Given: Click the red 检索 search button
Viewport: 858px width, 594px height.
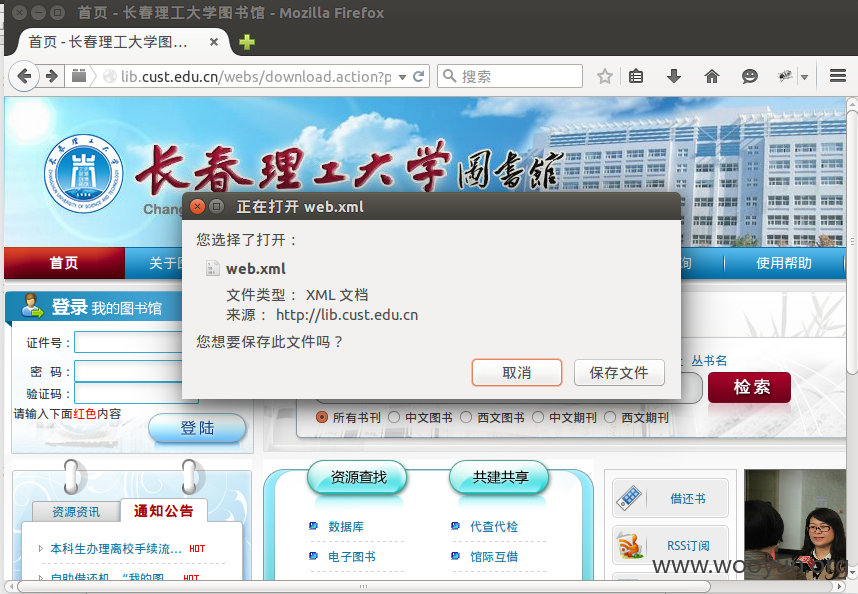Looking at the screenshot, I should click(x=749, y=387).
